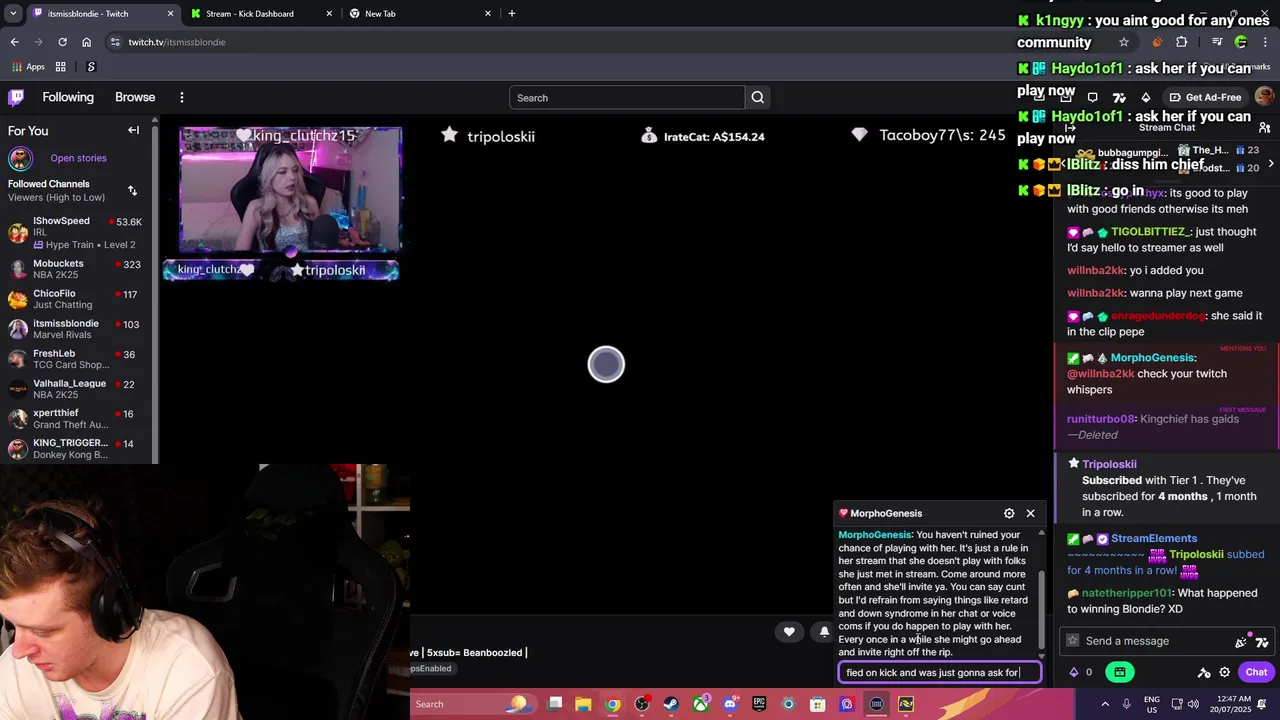The width and height of the screenshot is (1280, 720).
Task: Open the tab groups grid icon
Action: [x=61, y=67]
